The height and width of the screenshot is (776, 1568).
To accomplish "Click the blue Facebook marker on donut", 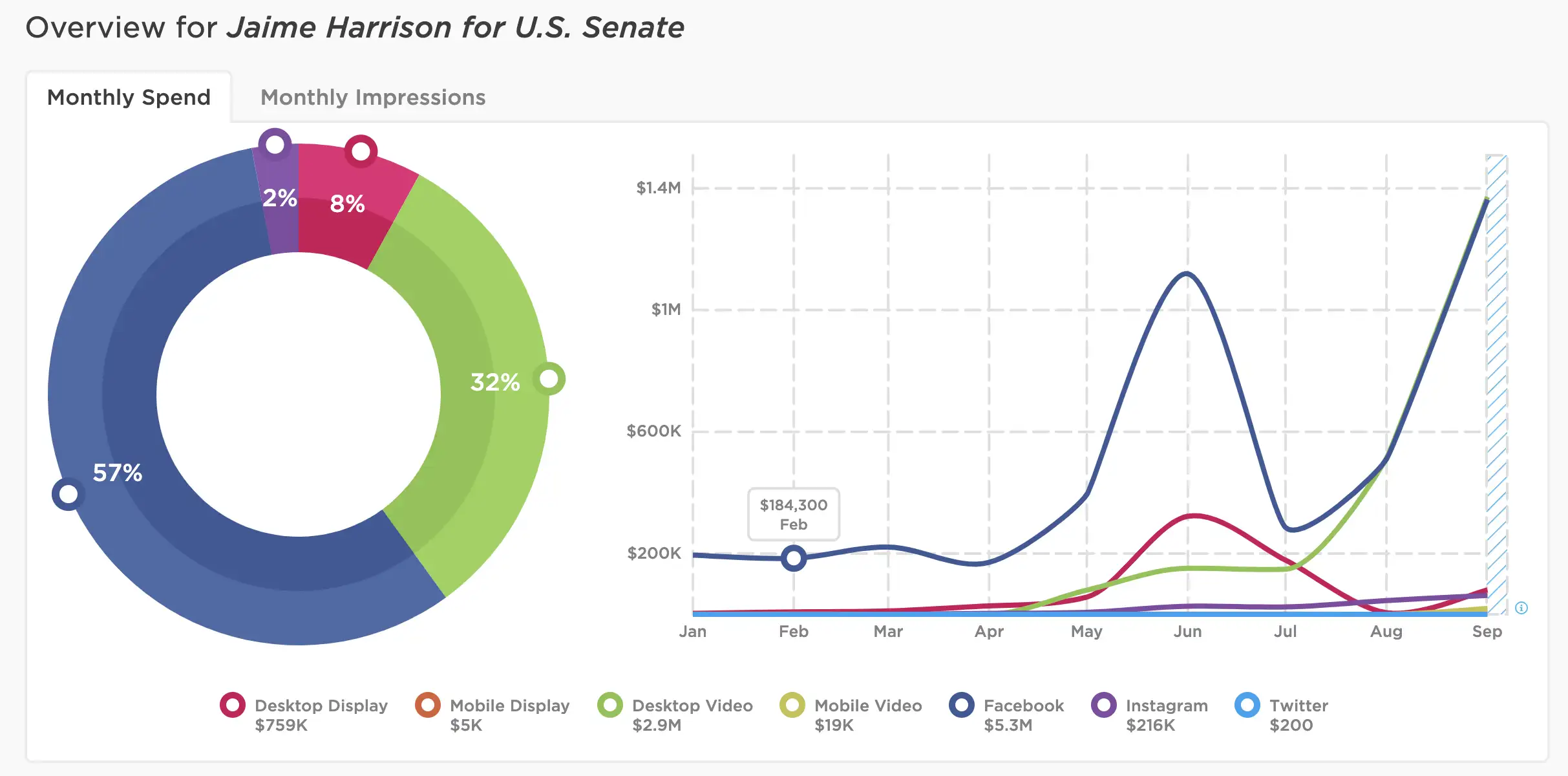I will [x=68, y=494].
